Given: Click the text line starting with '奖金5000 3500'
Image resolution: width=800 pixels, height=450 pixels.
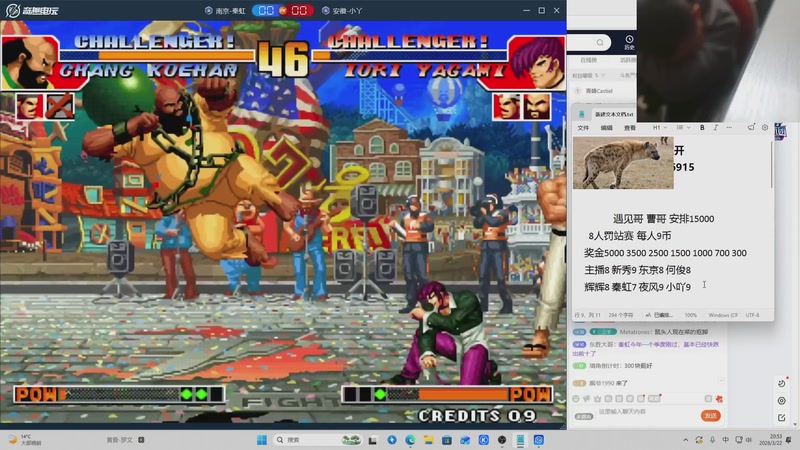Looking at the screenshot, I should [x=665, y=253].
